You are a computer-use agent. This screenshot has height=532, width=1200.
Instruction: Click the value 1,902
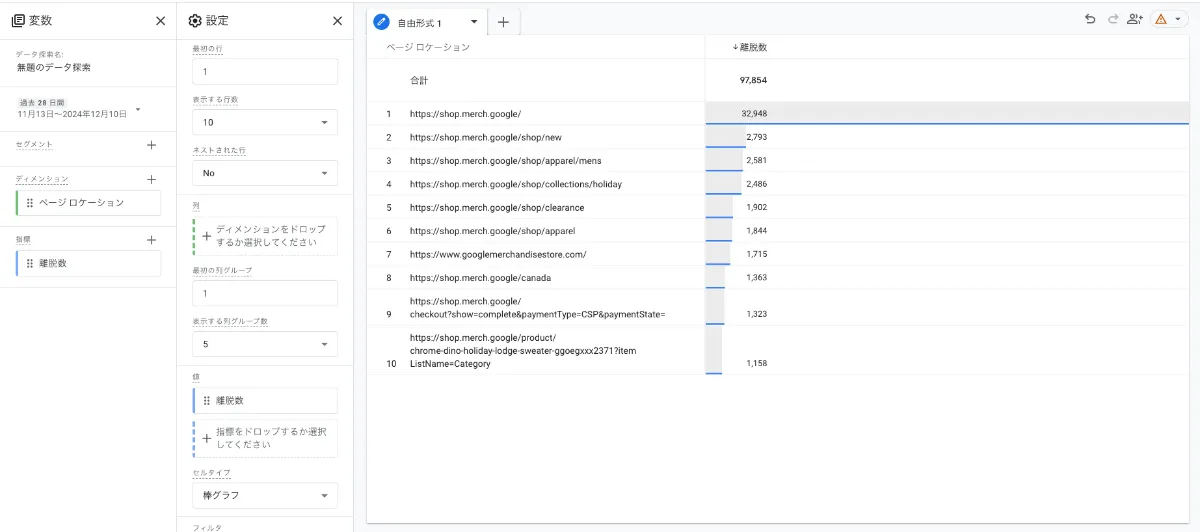tap(757, 208)
